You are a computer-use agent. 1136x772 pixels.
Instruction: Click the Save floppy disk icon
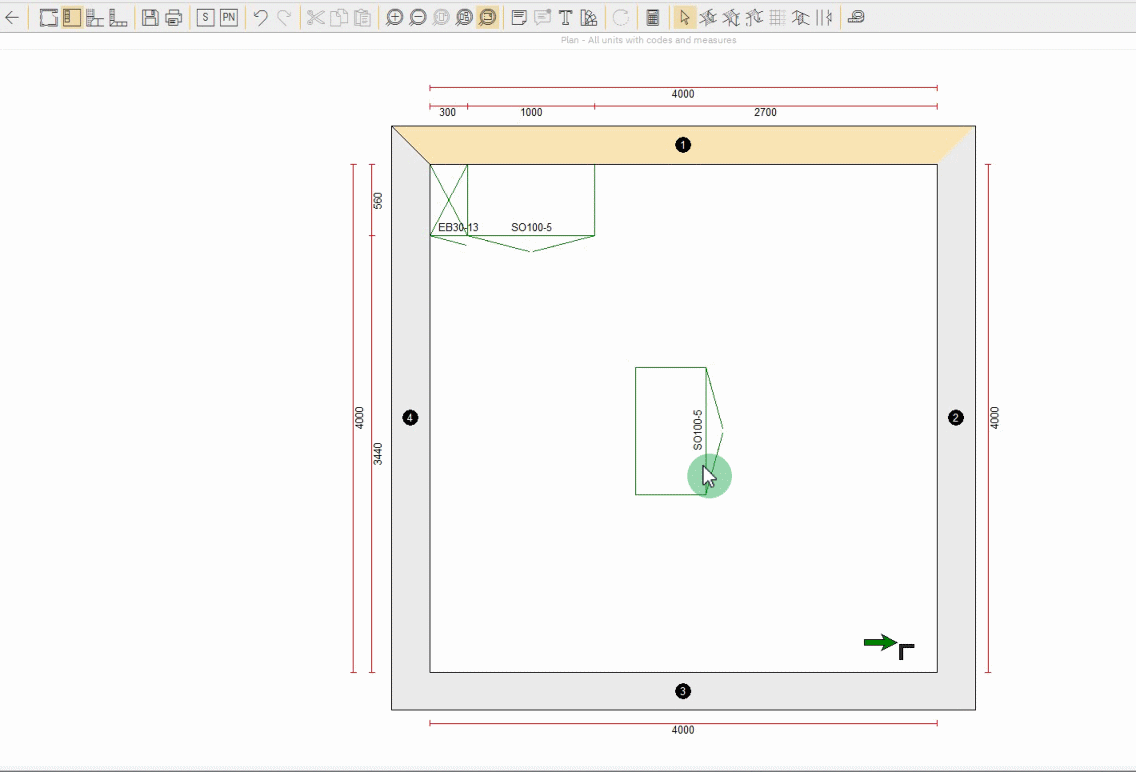150,17
